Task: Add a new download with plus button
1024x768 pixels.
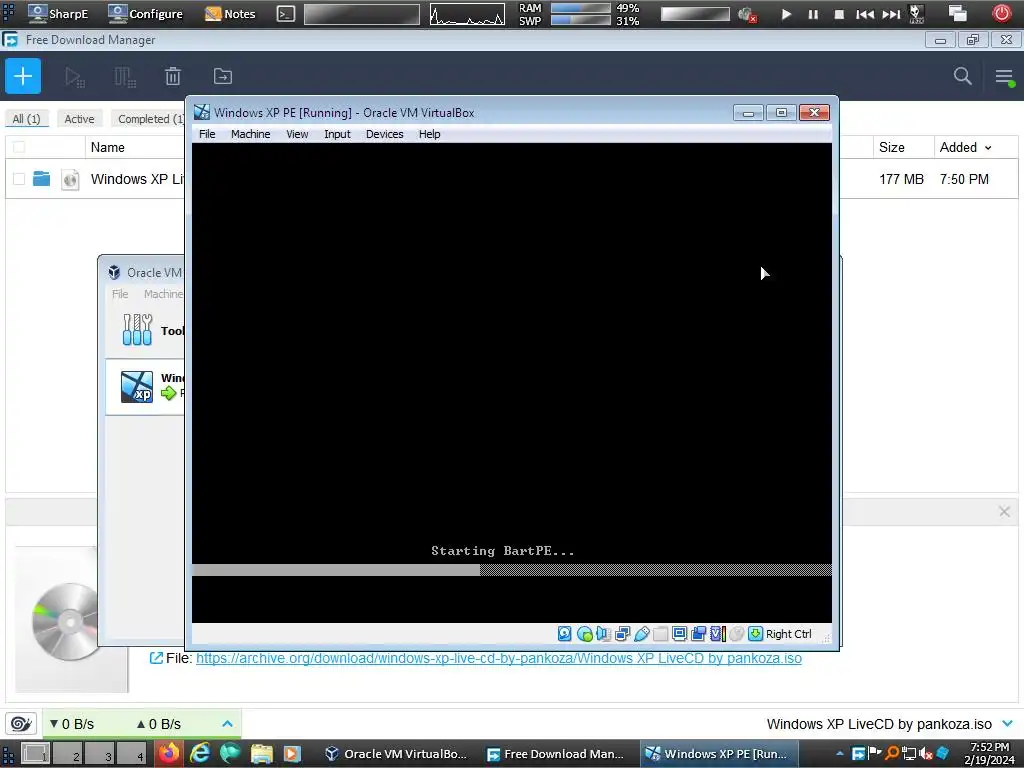Action: [x=23, y=76]
